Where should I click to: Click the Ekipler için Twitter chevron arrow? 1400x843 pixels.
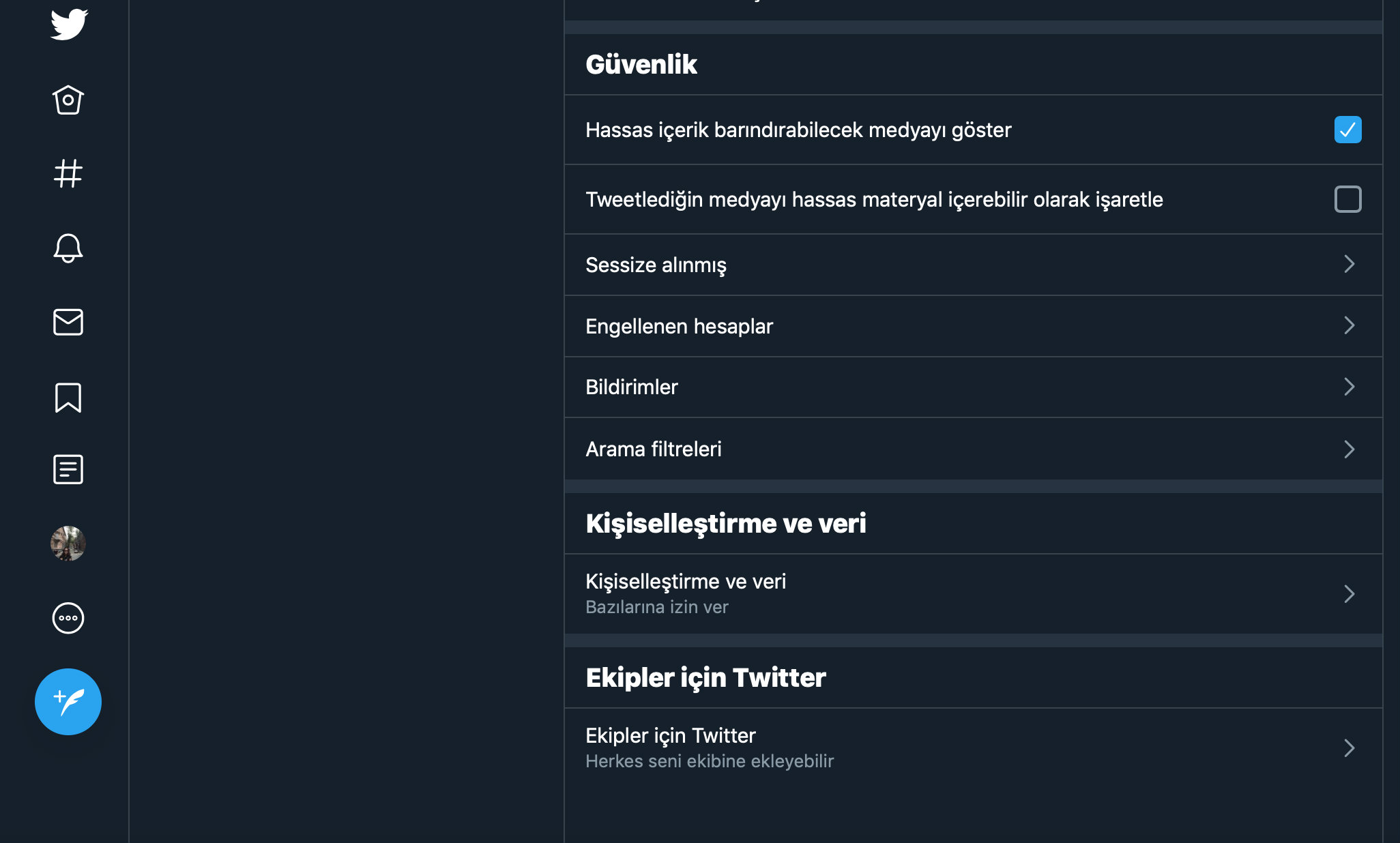pyautogui.click(x=1349, y=748)
